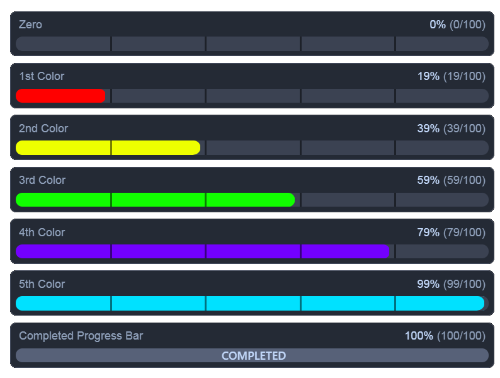This screenshot has width=500, height=378.
Task: Select the 1st Color label
Action: tap(41, 76)
